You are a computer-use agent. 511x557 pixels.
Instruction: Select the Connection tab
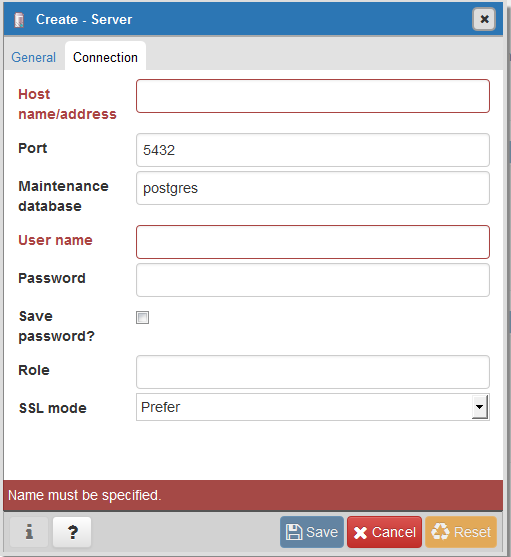point(105,57)
